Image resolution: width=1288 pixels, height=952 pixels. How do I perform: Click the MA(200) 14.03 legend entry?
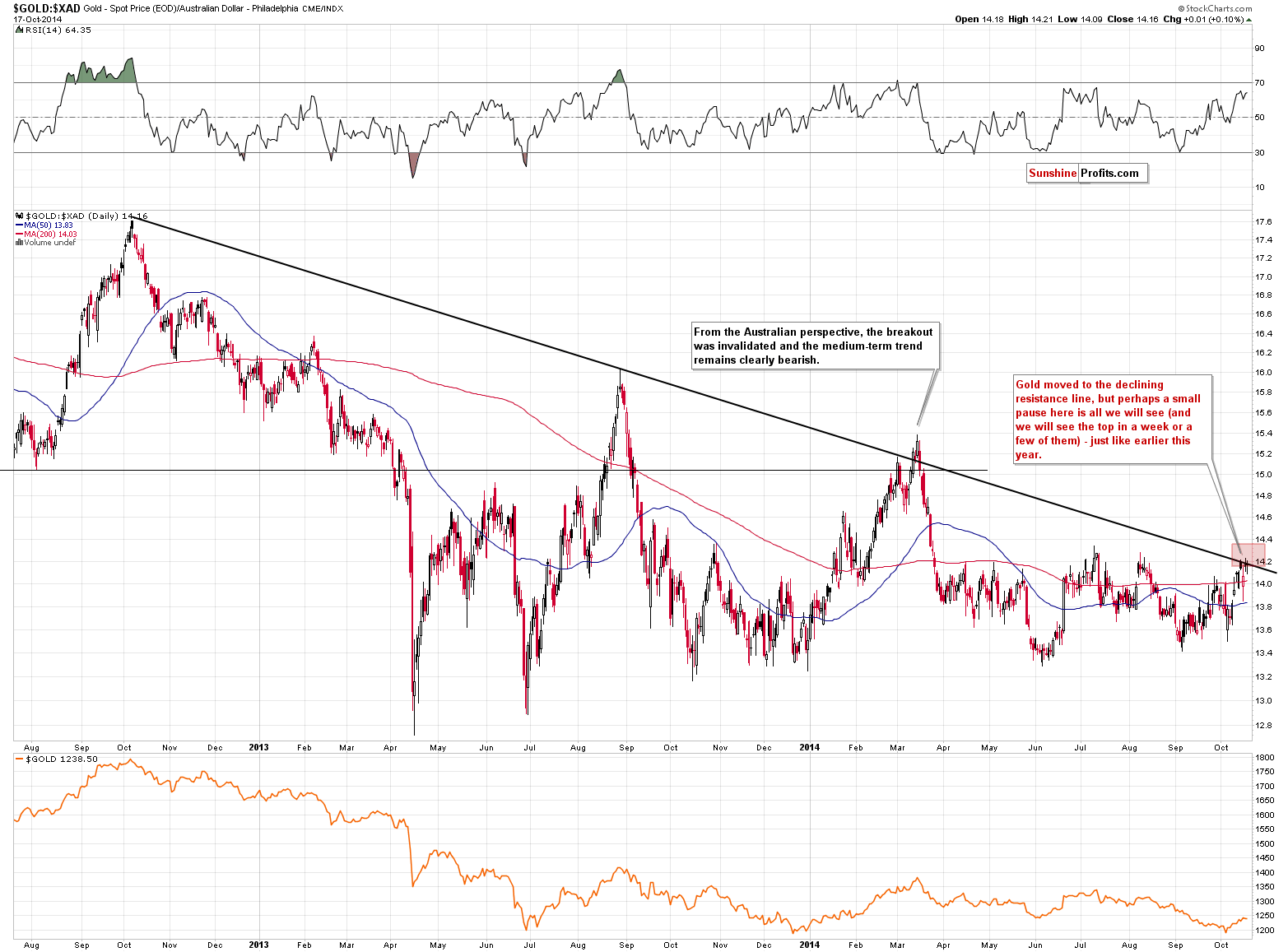pos(50,234)
